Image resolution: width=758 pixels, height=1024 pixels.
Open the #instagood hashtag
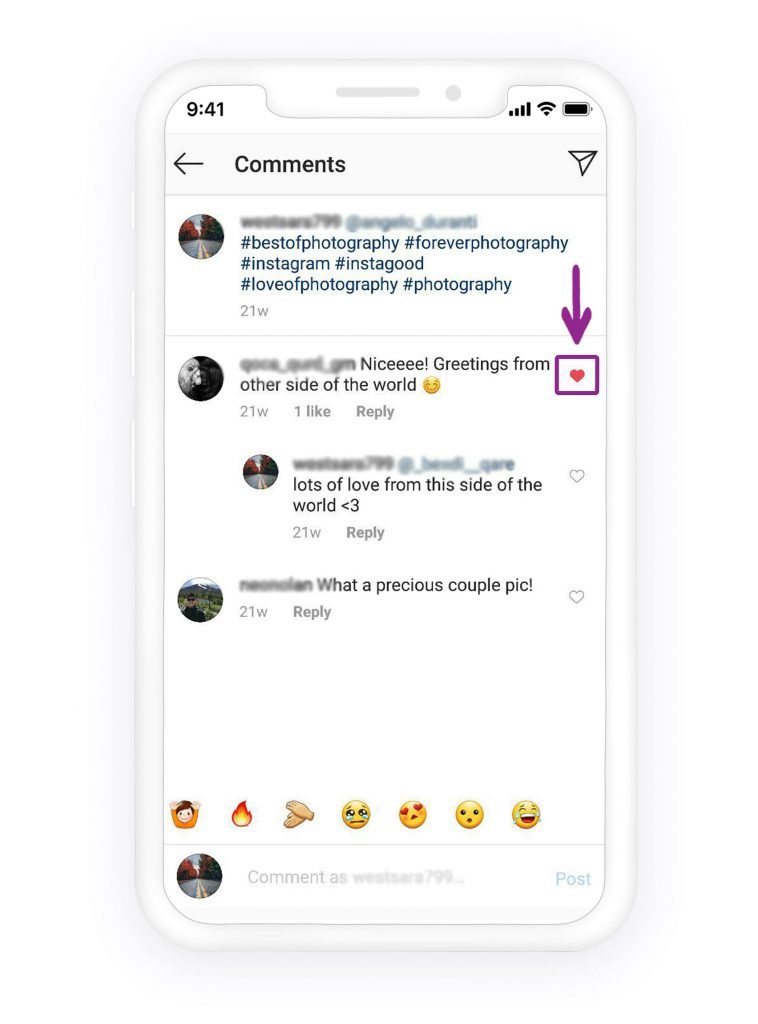379,264
